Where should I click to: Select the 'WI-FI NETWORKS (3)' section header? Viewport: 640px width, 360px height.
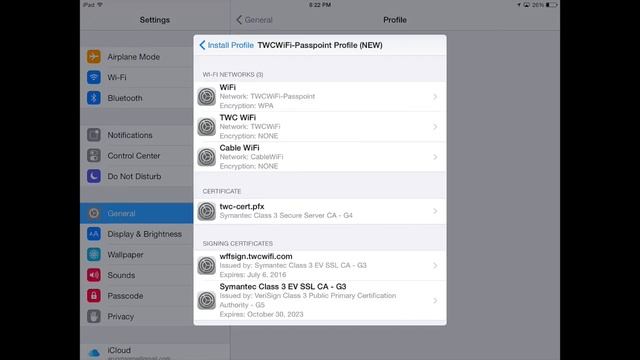pyautogui.click(x=233, y=75)
